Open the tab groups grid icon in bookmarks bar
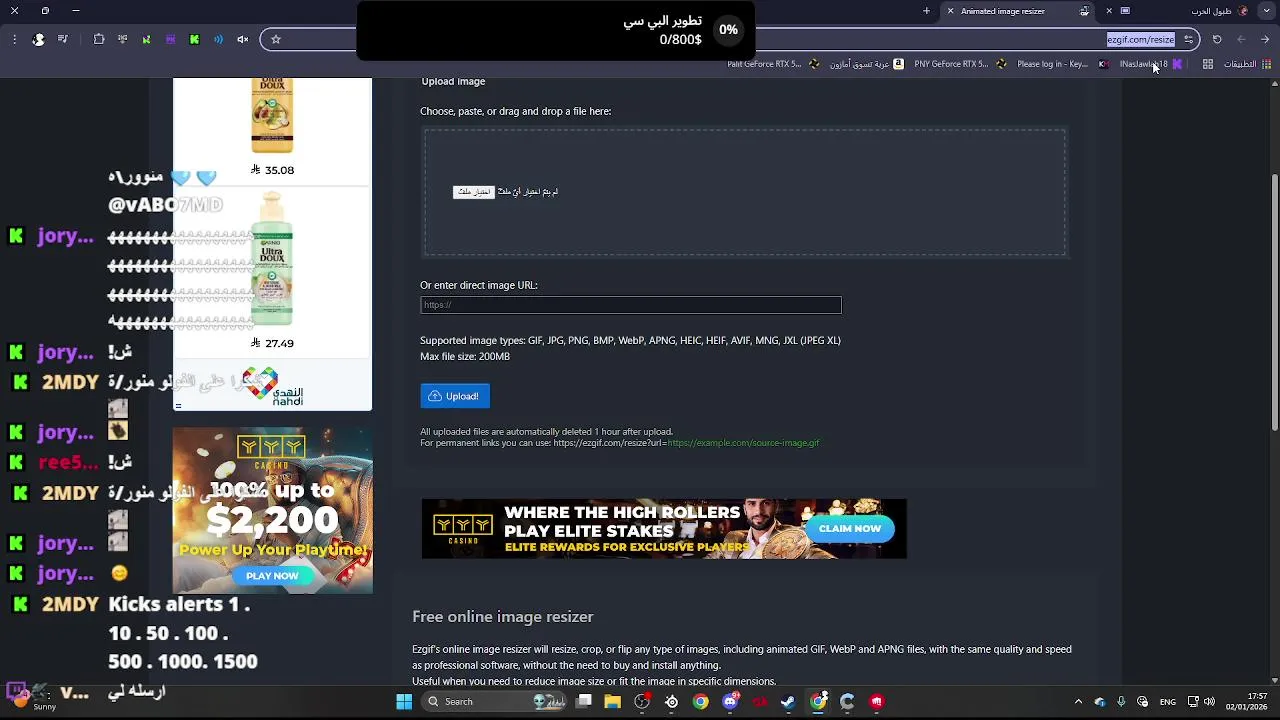 pos(1208,64)
